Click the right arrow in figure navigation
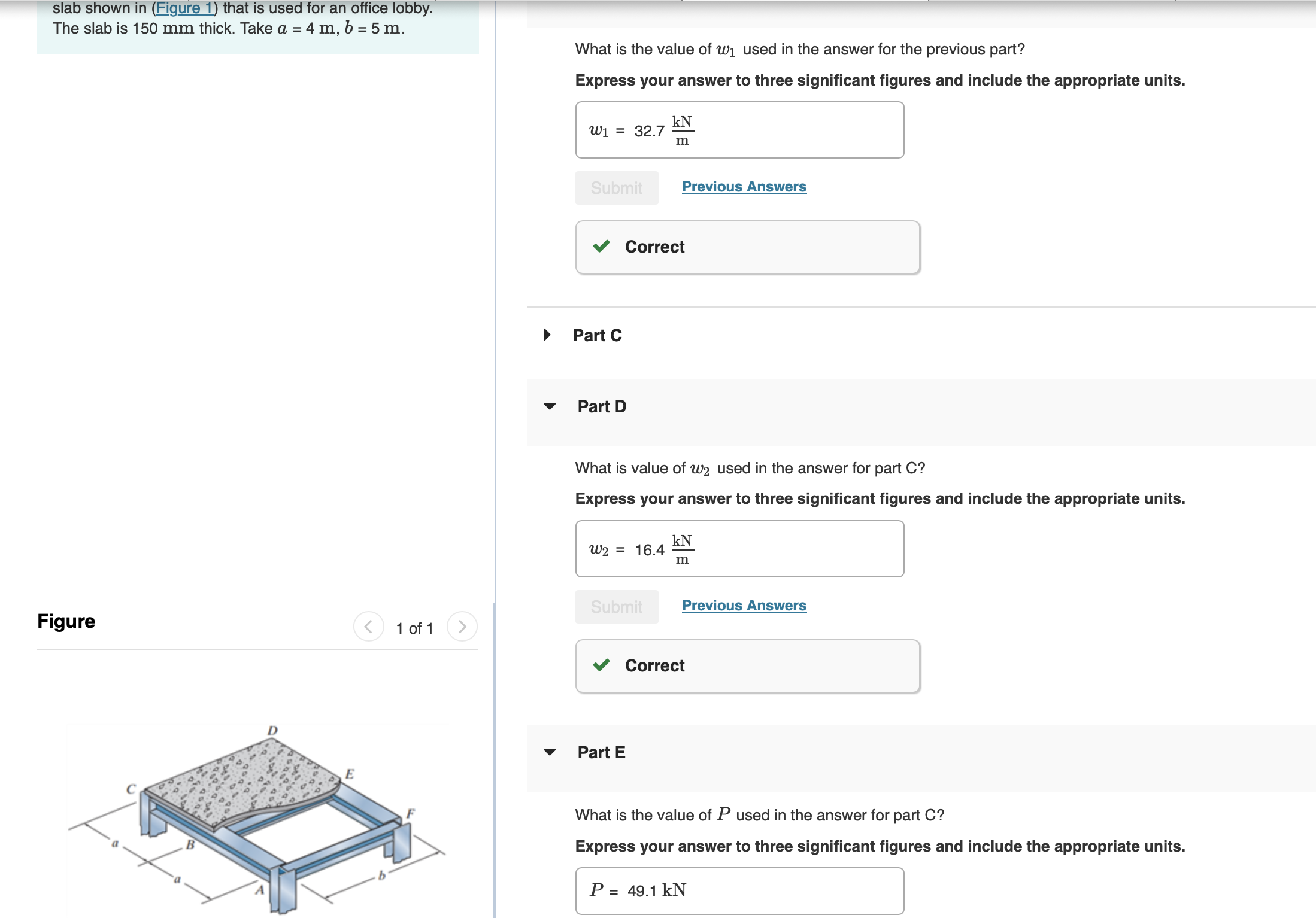This screenshot has height=918, width=1316. click(x=462, y=627)
